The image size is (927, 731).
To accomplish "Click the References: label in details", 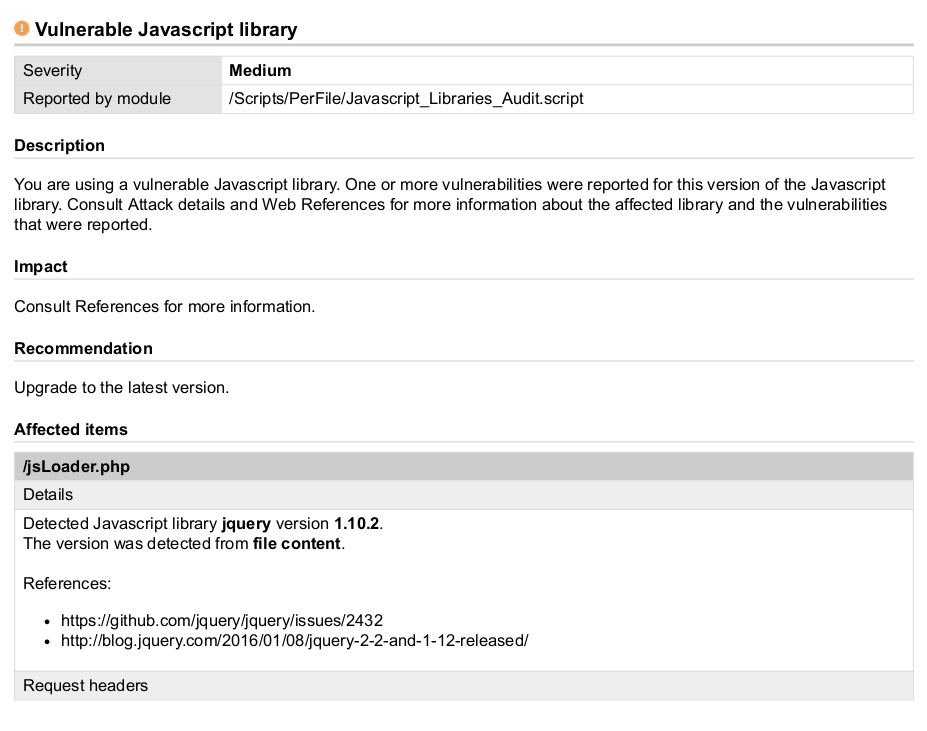I will tap(67, 583).
